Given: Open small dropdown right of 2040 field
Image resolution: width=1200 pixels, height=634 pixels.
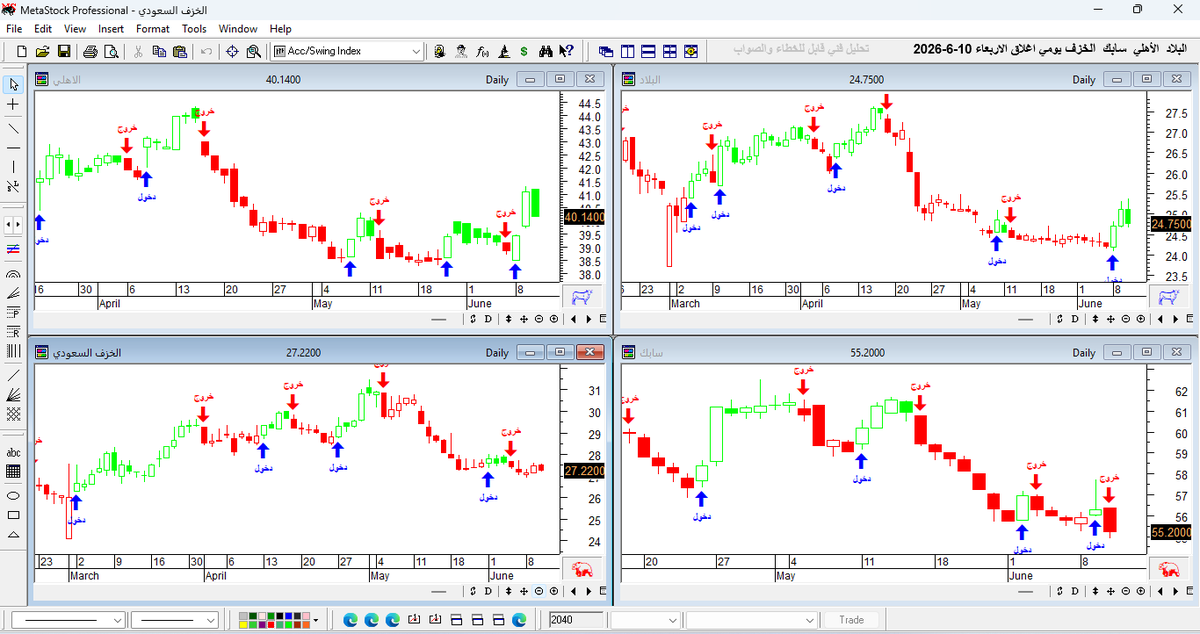Looking at the screenshot, I should click(672, 620).
